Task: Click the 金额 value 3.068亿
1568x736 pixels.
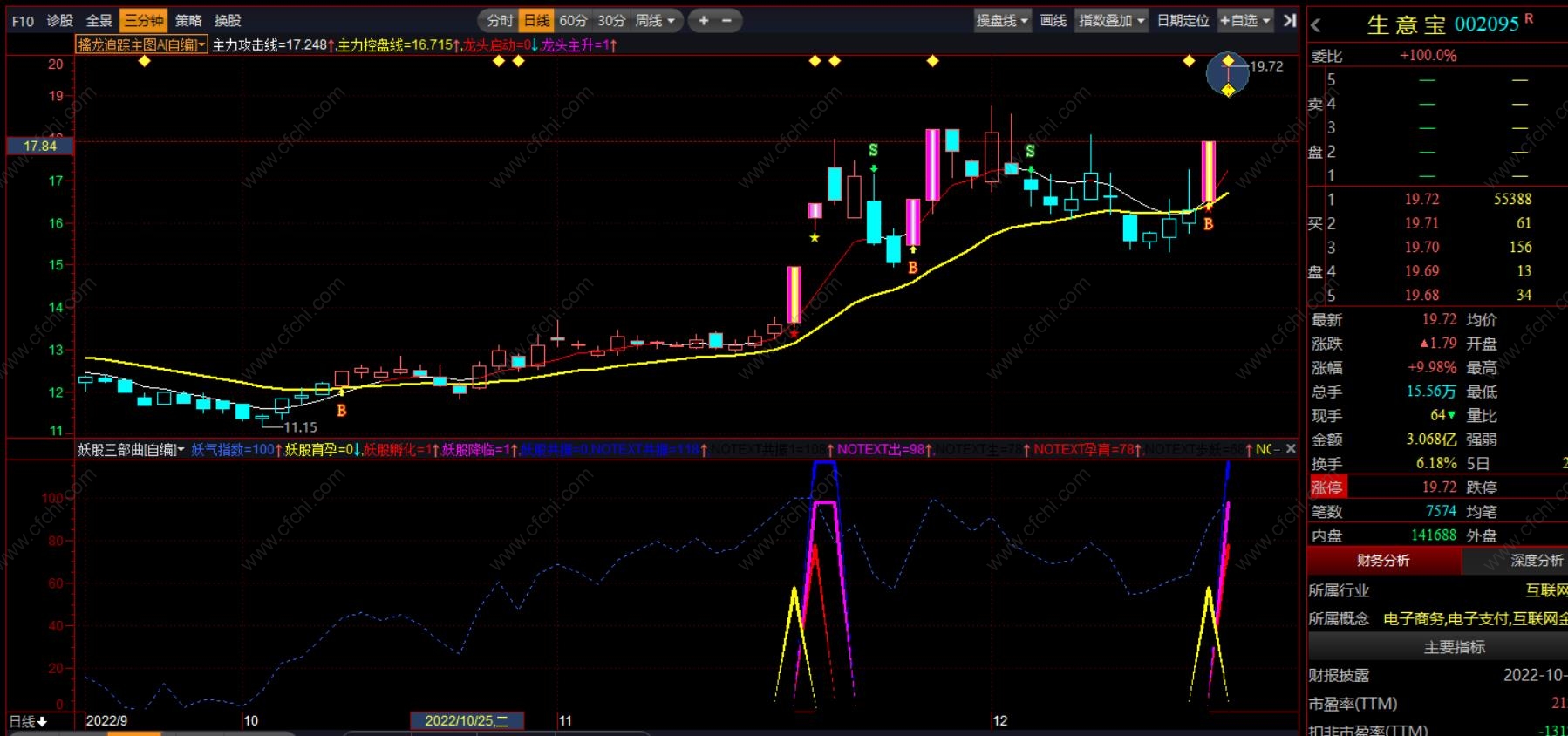Action: point(1431,440)
